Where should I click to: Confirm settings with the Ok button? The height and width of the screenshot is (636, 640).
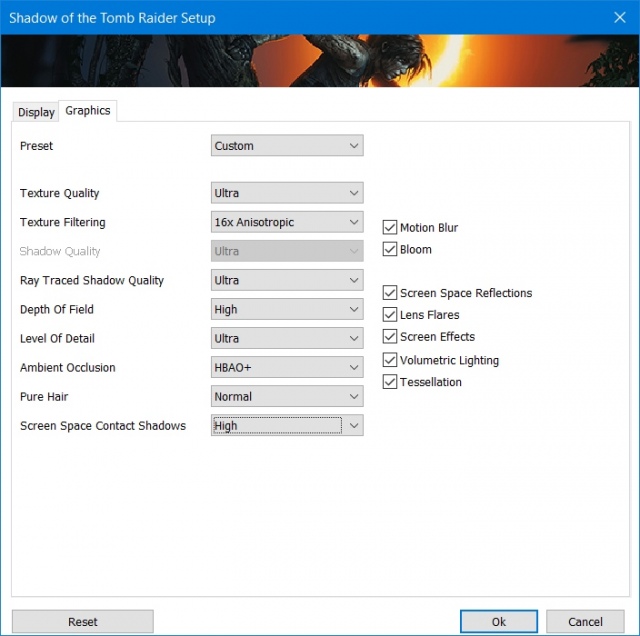point(499,621)
